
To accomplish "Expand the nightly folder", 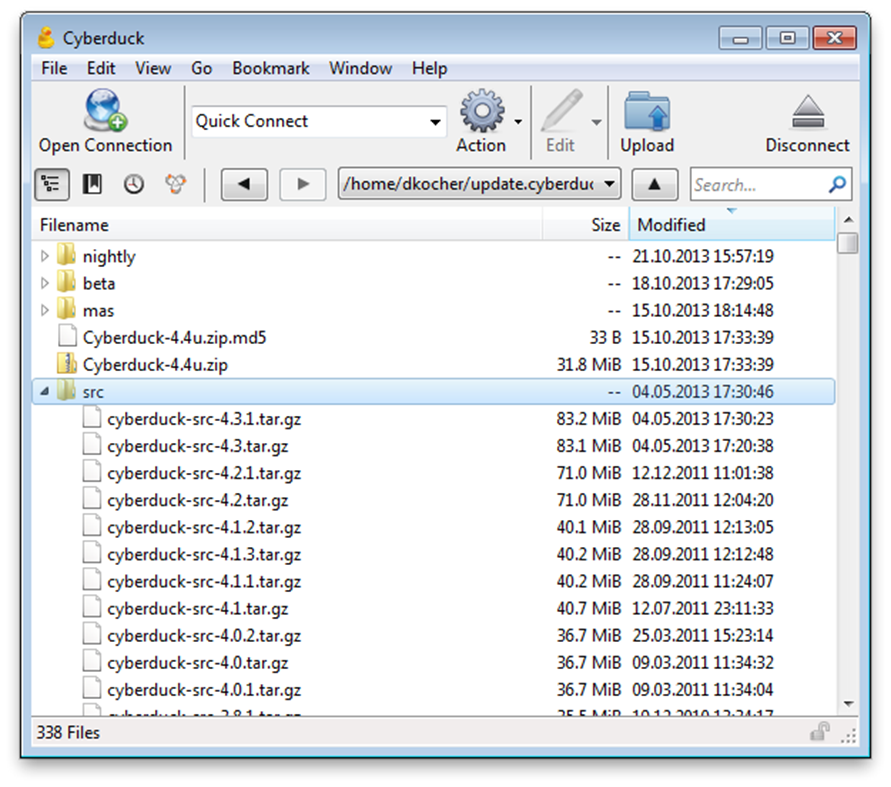I will (44, 256).
